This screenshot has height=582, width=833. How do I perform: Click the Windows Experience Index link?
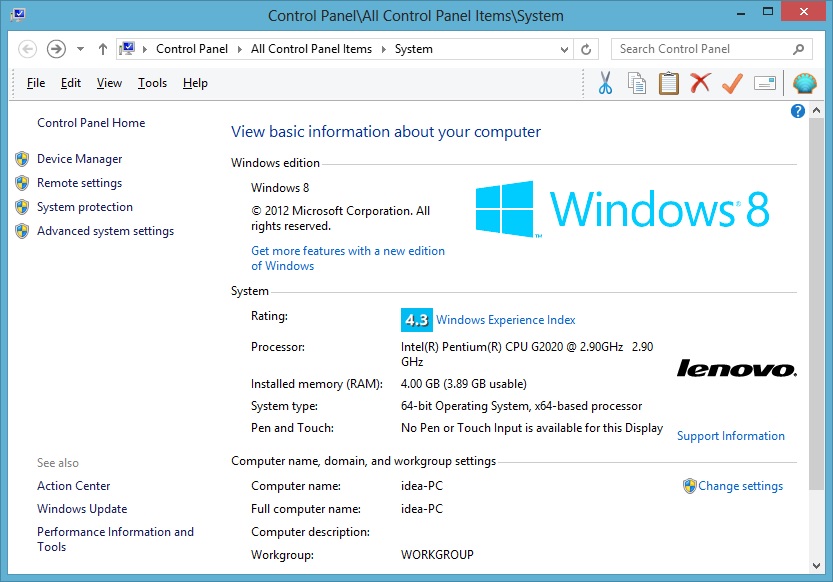[x=505, y=320]
